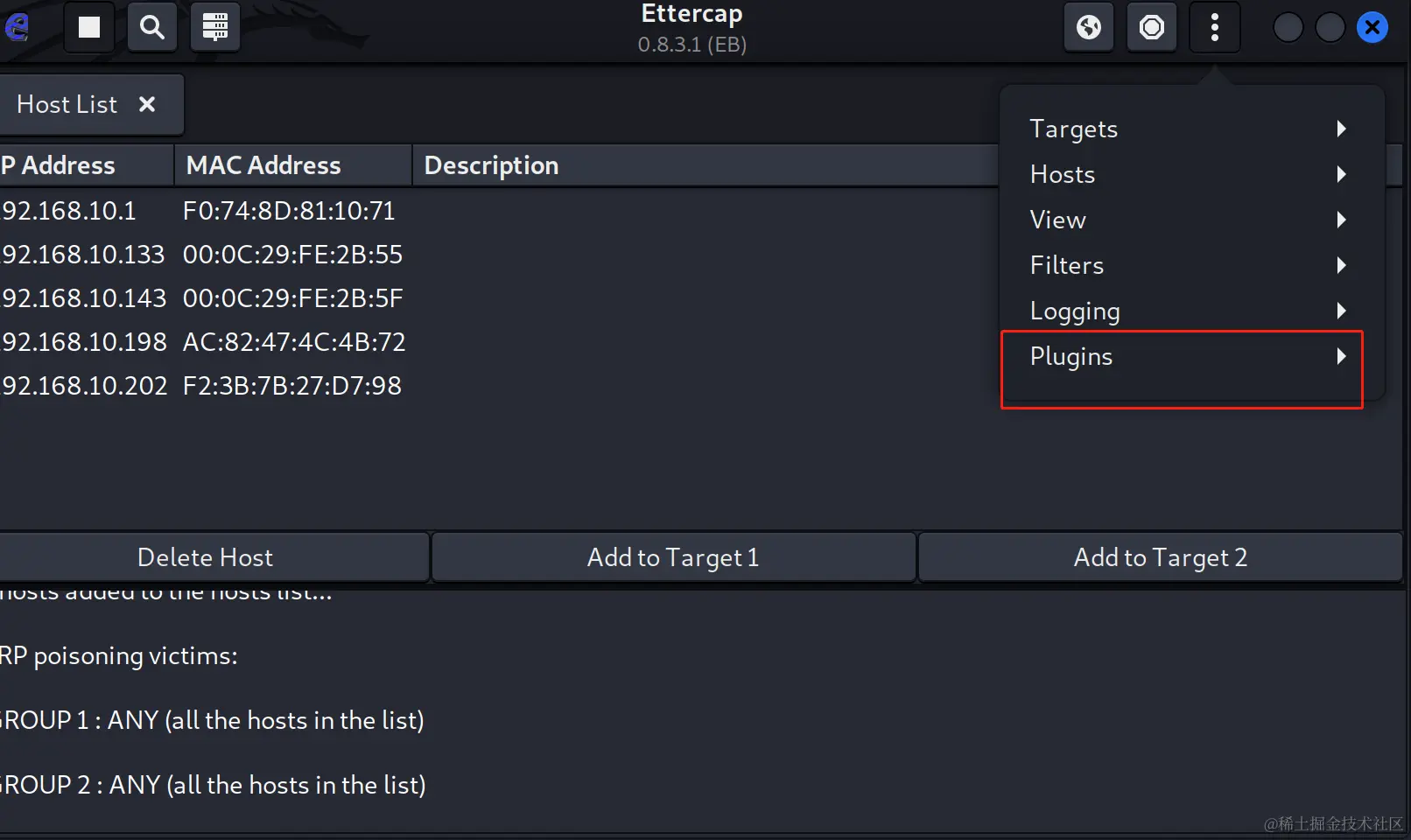The image size is (1411, 840).
Task: Click Add to Target 1 button
Action: (673, 557)
